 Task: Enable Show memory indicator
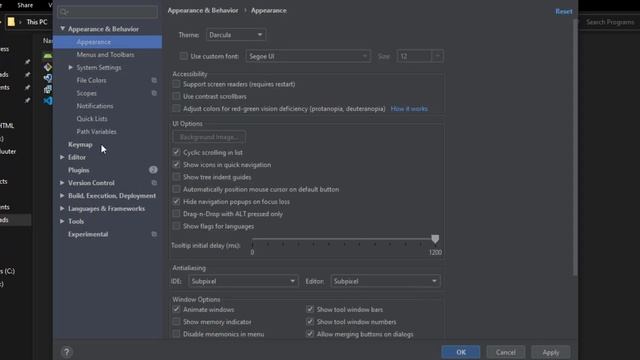176,322
